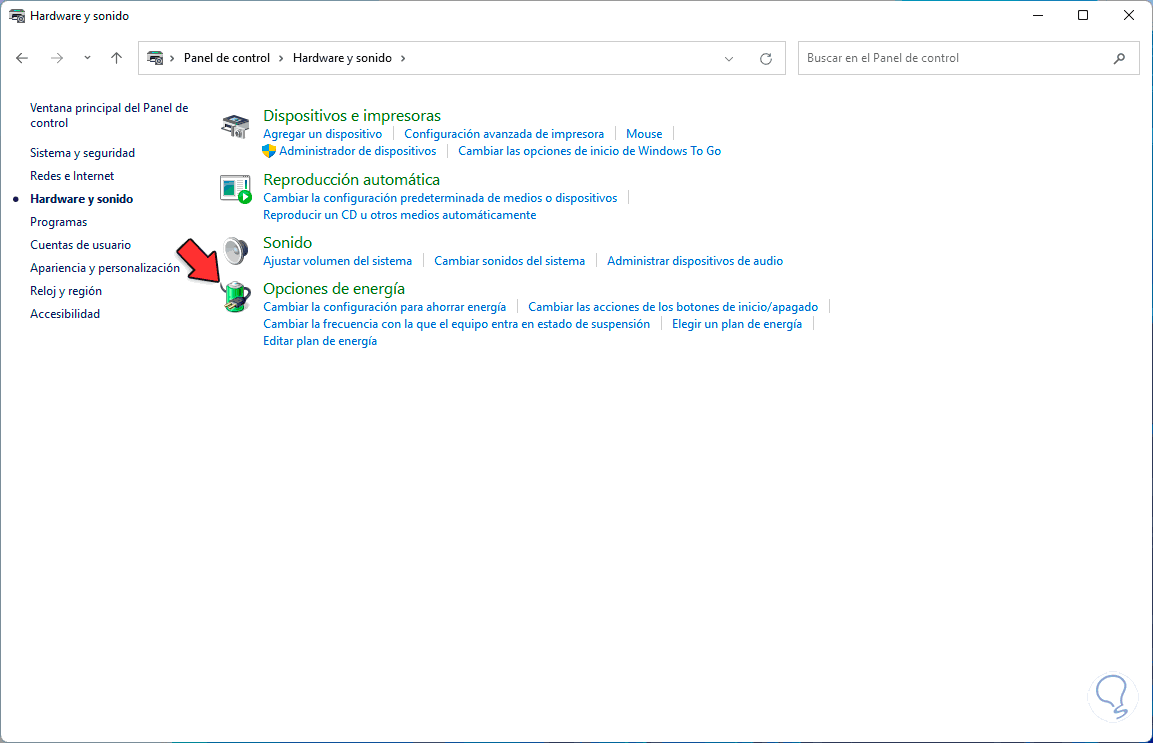Image resolution: width=1153 pixels, height=743 pixels.
Task: Maximize the Hardware y sonido window
Action: [1082, 15]
